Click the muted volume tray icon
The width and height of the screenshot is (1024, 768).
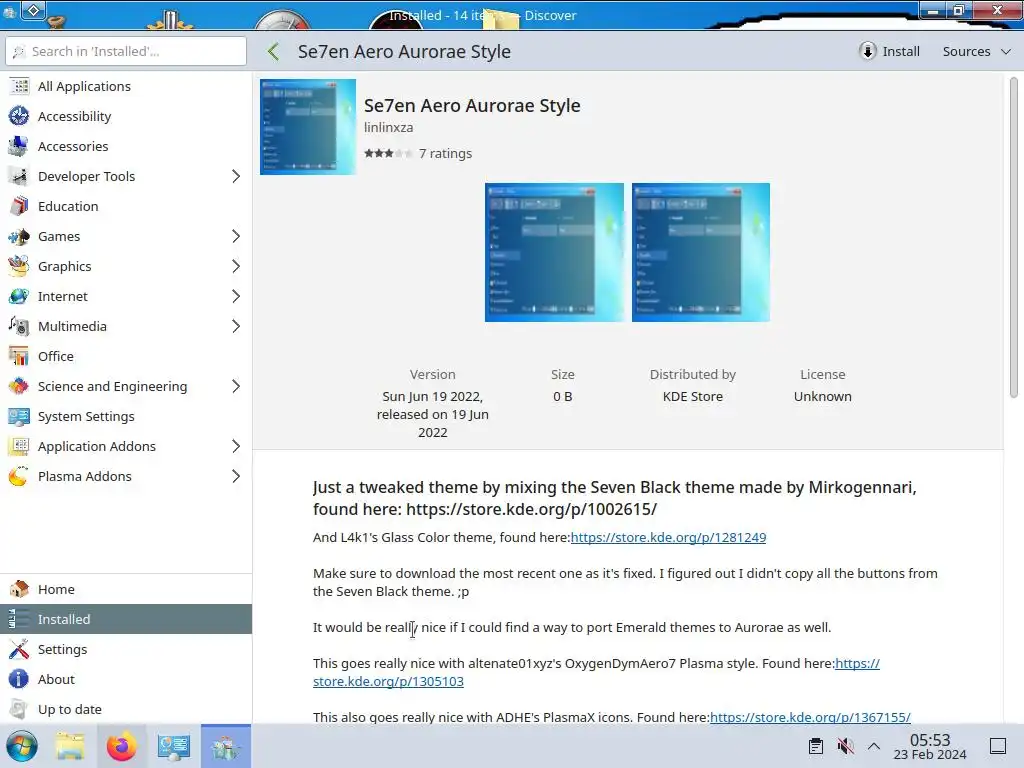(846, 746)
